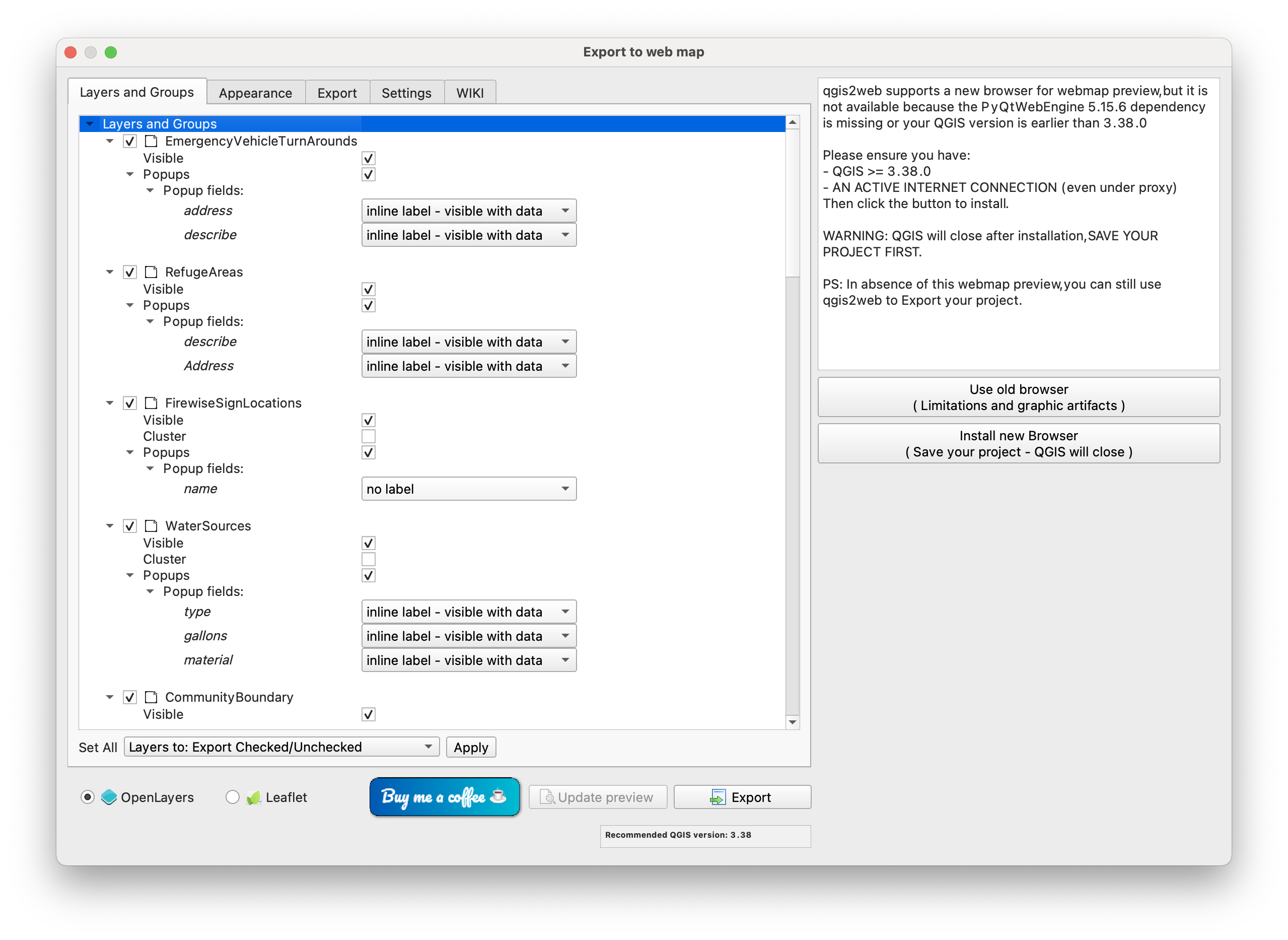Click the Export button at bottom

pyautogui.click(x=742, y=797)
